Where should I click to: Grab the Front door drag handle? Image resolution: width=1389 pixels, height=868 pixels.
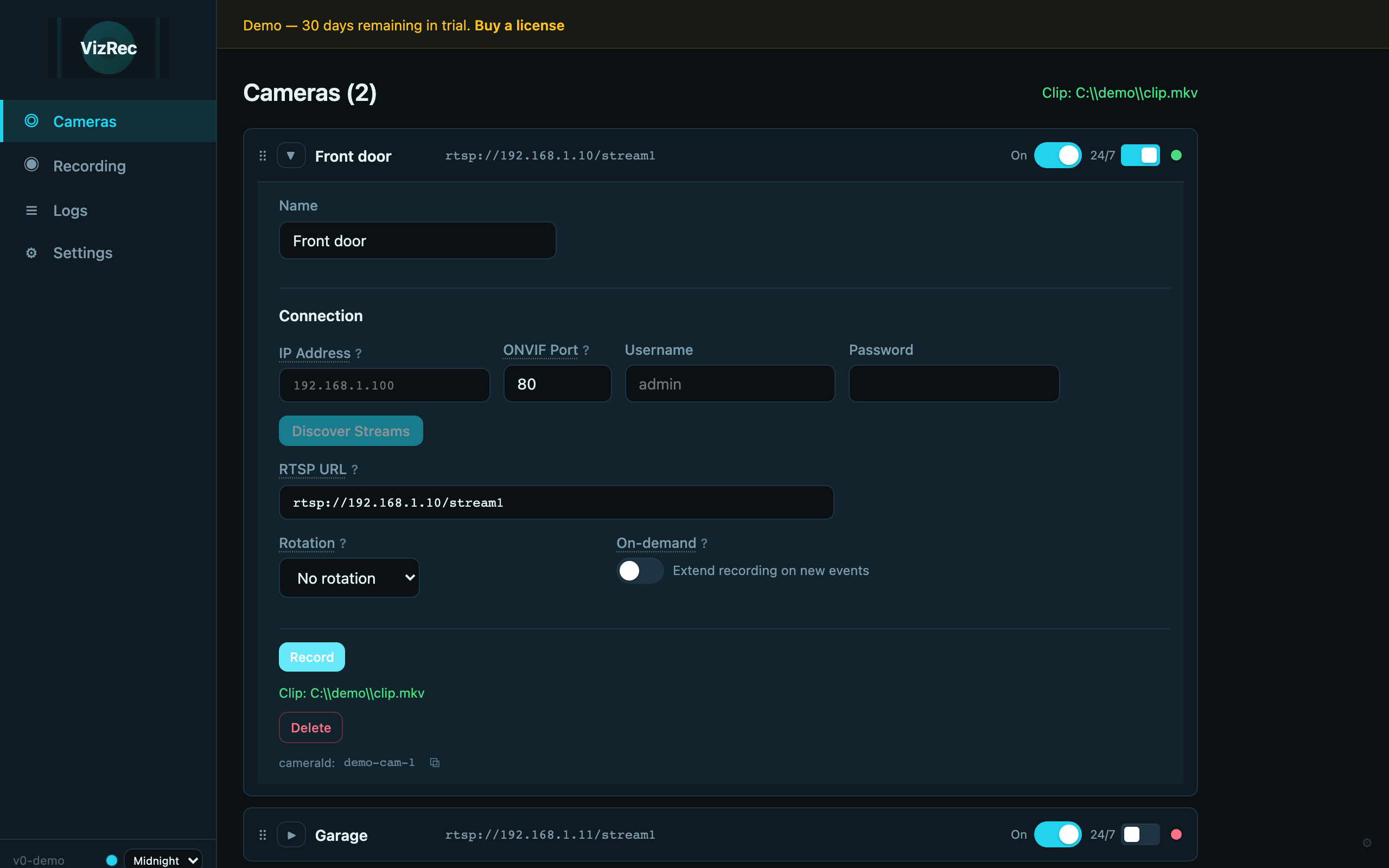point(263,156)
